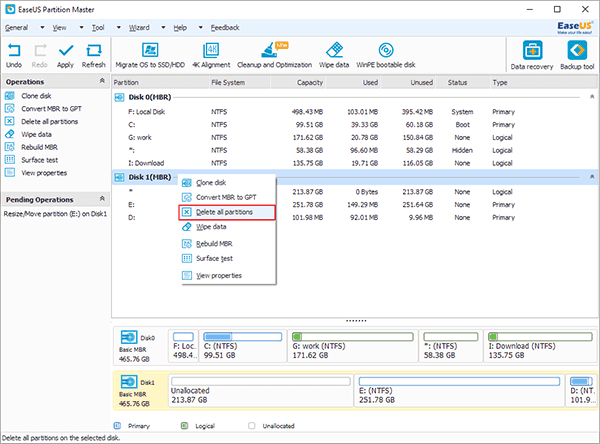Sort by the Unused column header
The image size is (600, 444).
click(408, 82)
